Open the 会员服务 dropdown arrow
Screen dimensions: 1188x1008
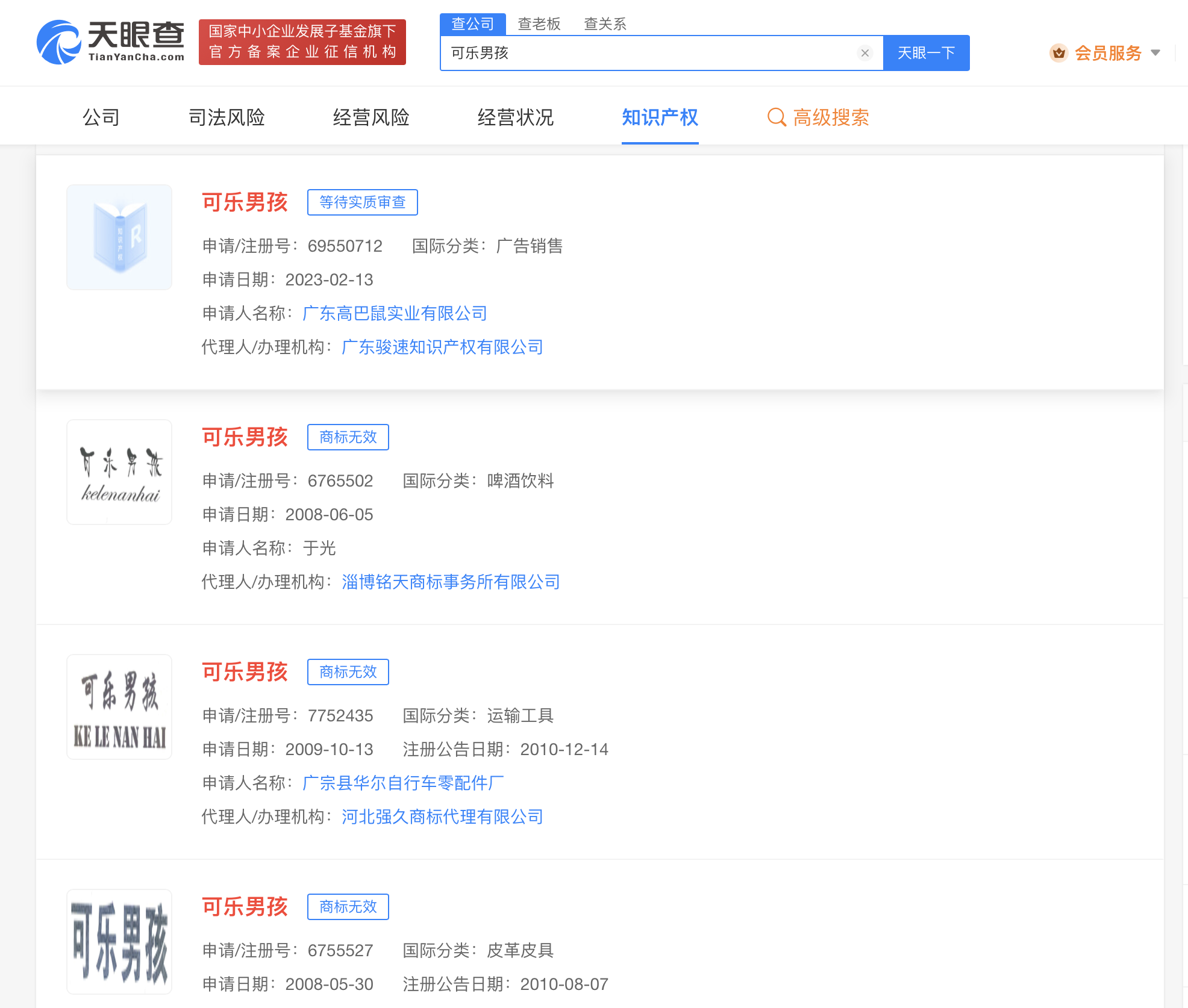point(1155,53)
